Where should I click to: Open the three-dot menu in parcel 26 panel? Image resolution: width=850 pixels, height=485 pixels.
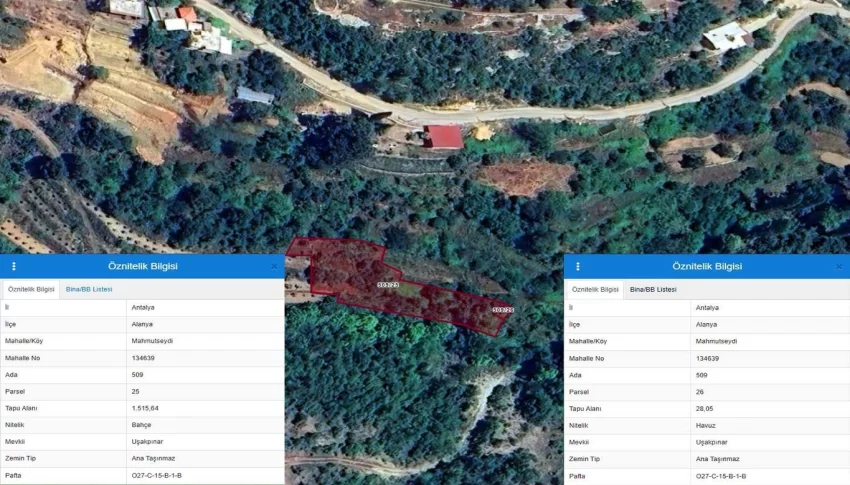pos(578,266)
